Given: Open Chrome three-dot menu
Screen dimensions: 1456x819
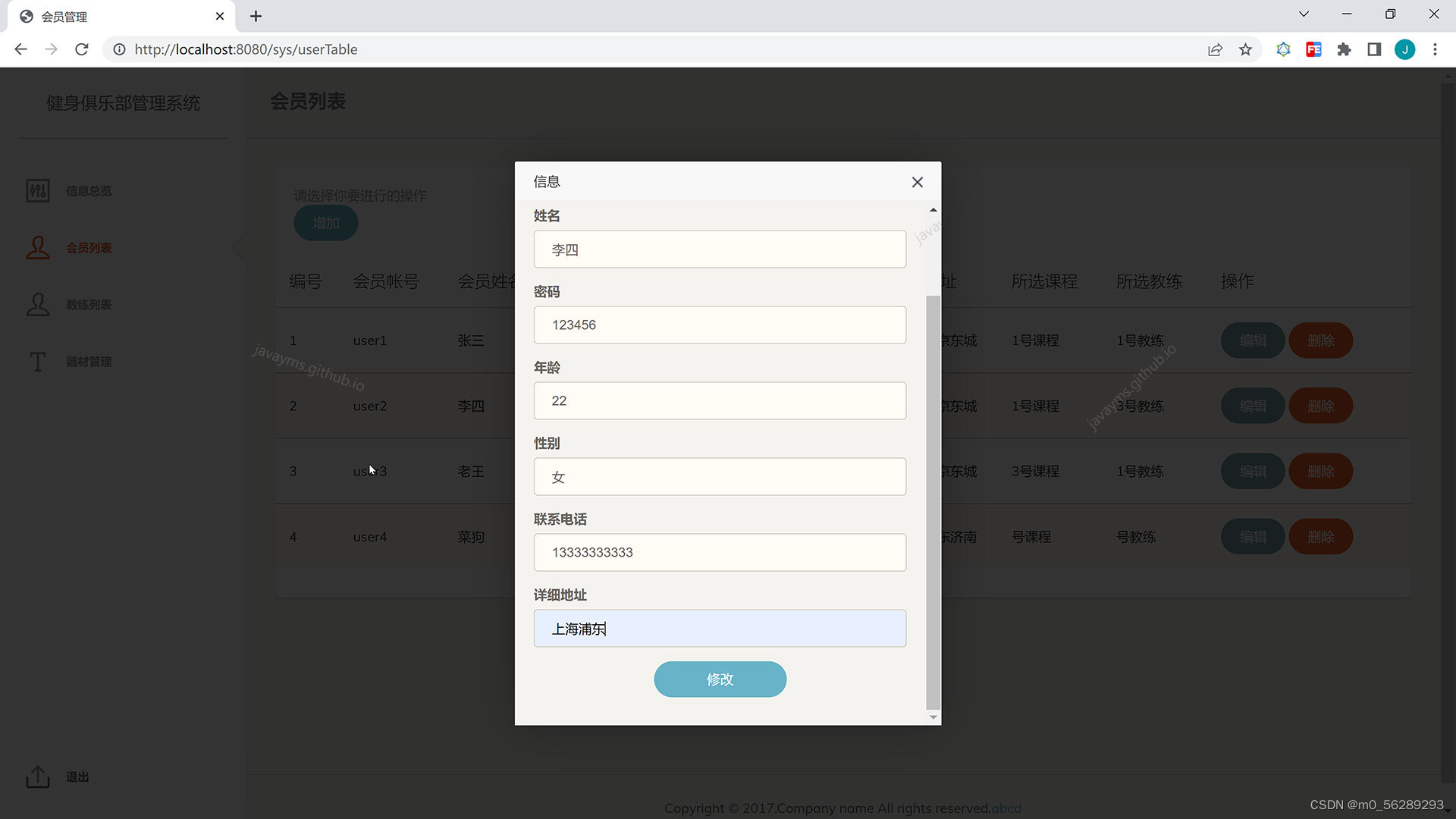Looking at the screenshot, I should tap(1435, 49).
